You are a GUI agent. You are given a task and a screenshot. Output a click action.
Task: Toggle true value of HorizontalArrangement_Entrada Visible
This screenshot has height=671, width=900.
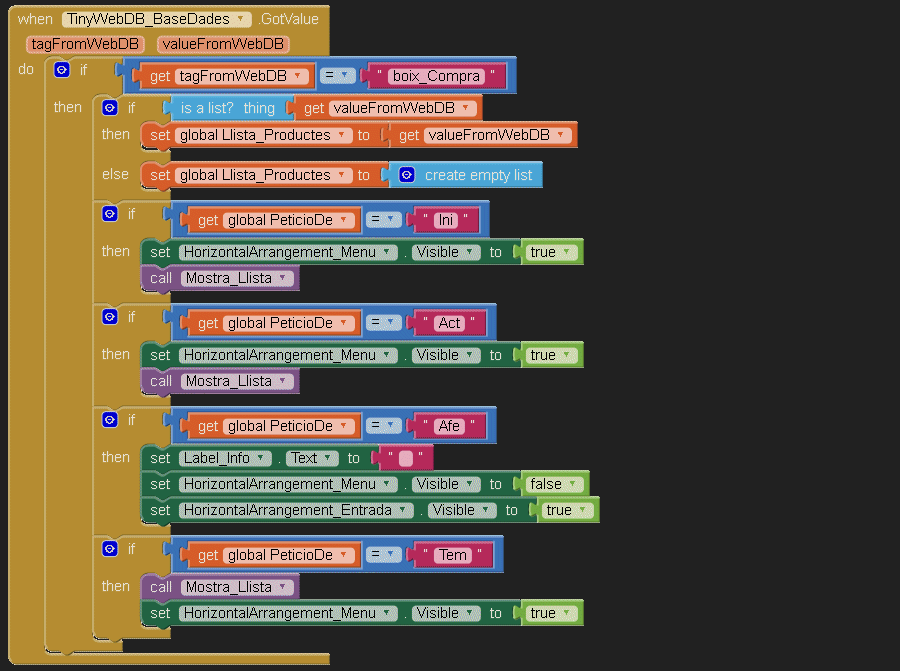(565, 510)
